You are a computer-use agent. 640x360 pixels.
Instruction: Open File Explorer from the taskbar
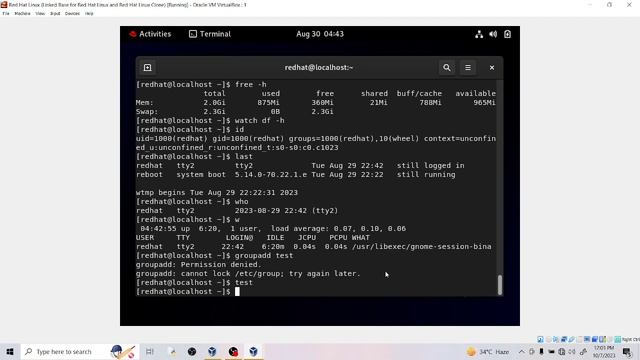click(172, 351)
